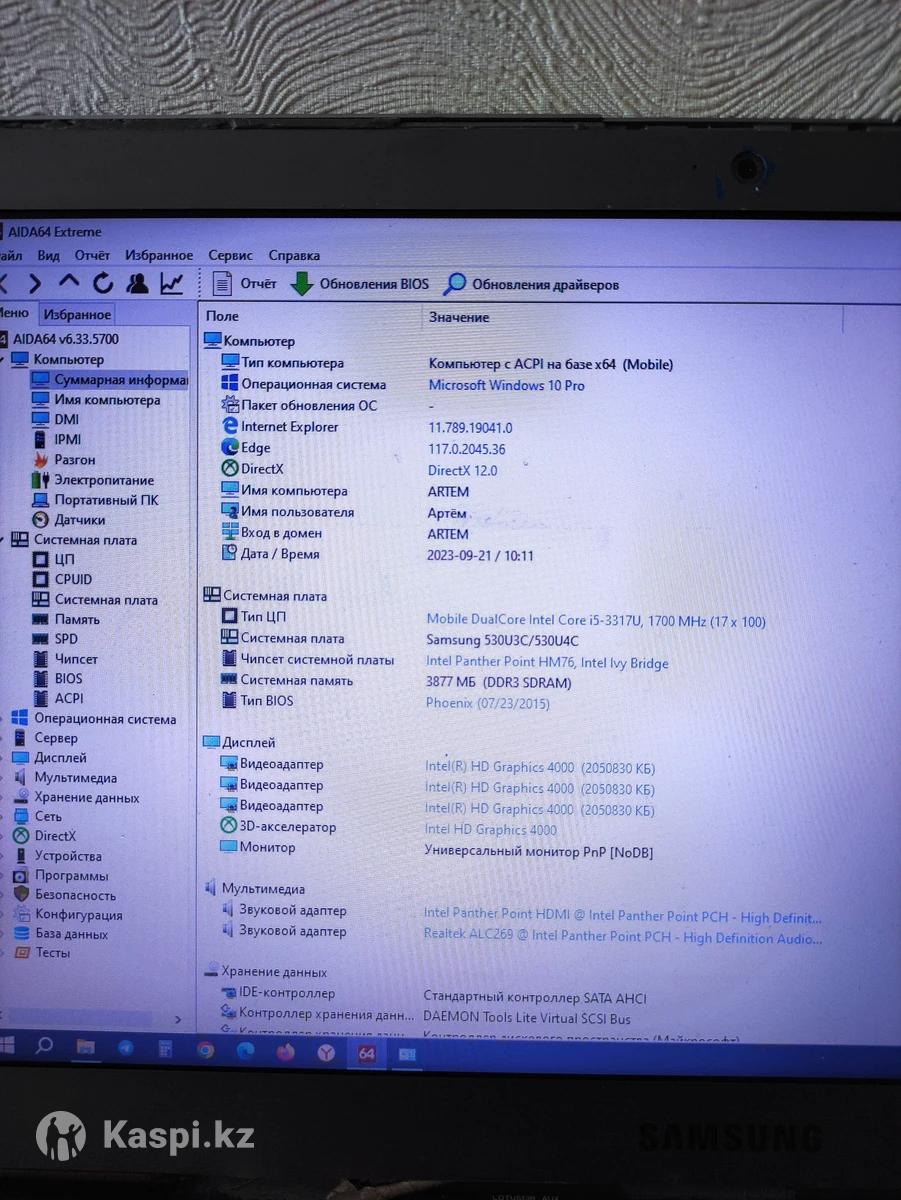The image size is (901, 1200).
Task: Open the Справка menu
Action: (x=294, y=256)
